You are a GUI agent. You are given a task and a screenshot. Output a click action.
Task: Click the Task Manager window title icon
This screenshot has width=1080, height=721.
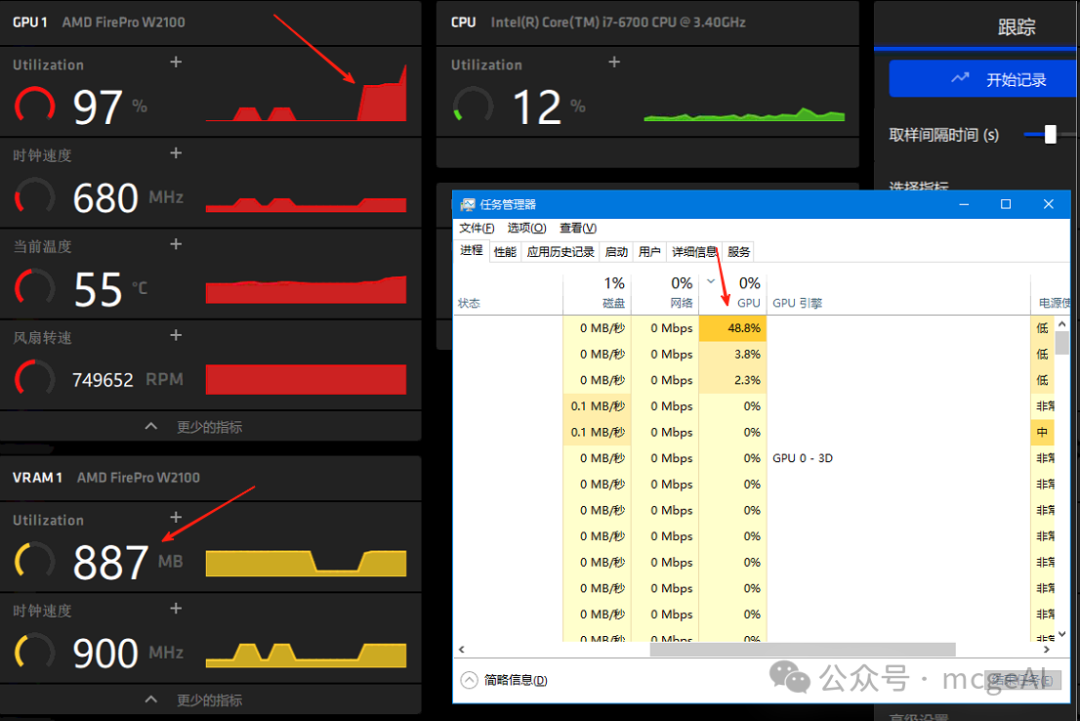(468, 205)
